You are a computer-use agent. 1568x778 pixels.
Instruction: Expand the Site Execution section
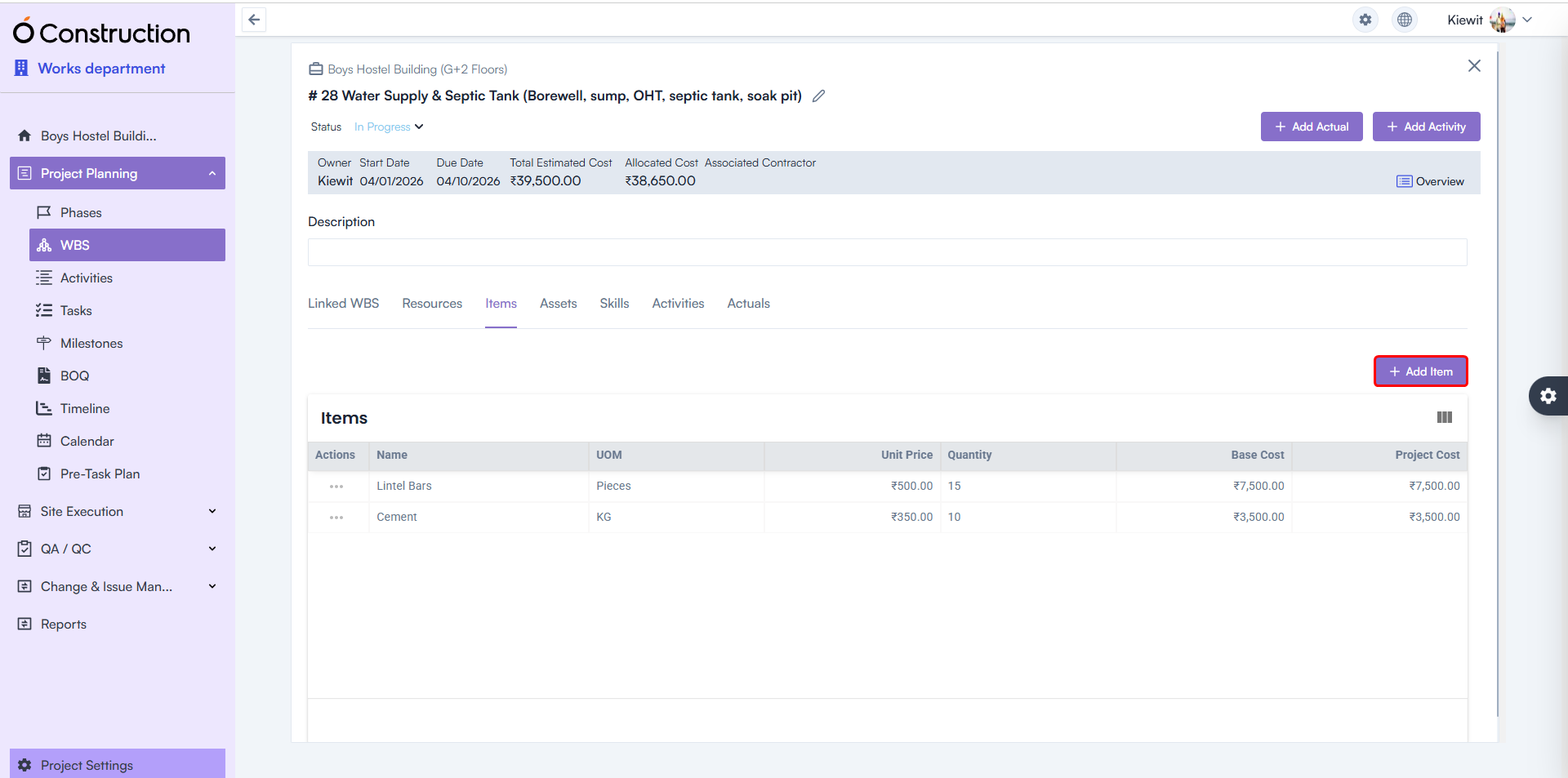click(x=212, y=511)
